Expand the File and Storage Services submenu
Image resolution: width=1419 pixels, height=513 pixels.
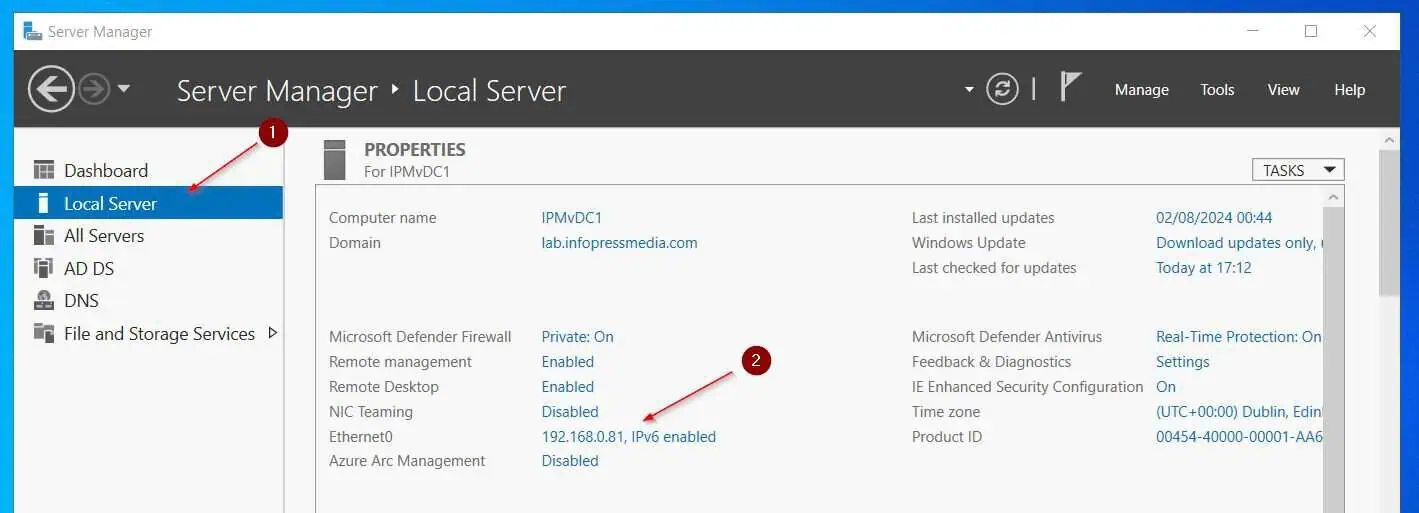273,333
